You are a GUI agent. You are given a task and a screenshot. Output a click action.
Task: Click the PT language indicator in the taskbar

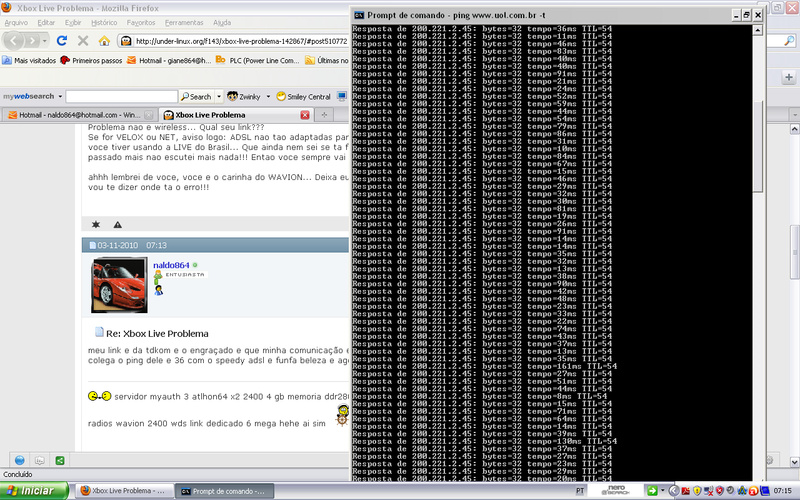tap(580, 491)
